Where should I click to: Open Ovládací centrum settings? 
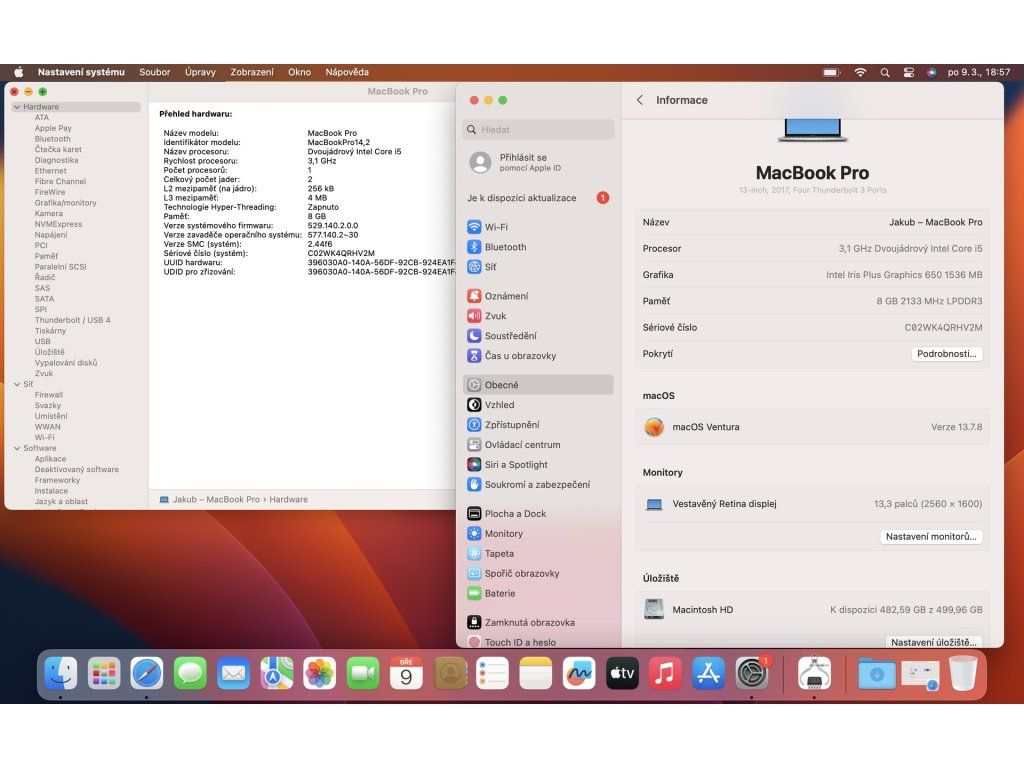522,445
